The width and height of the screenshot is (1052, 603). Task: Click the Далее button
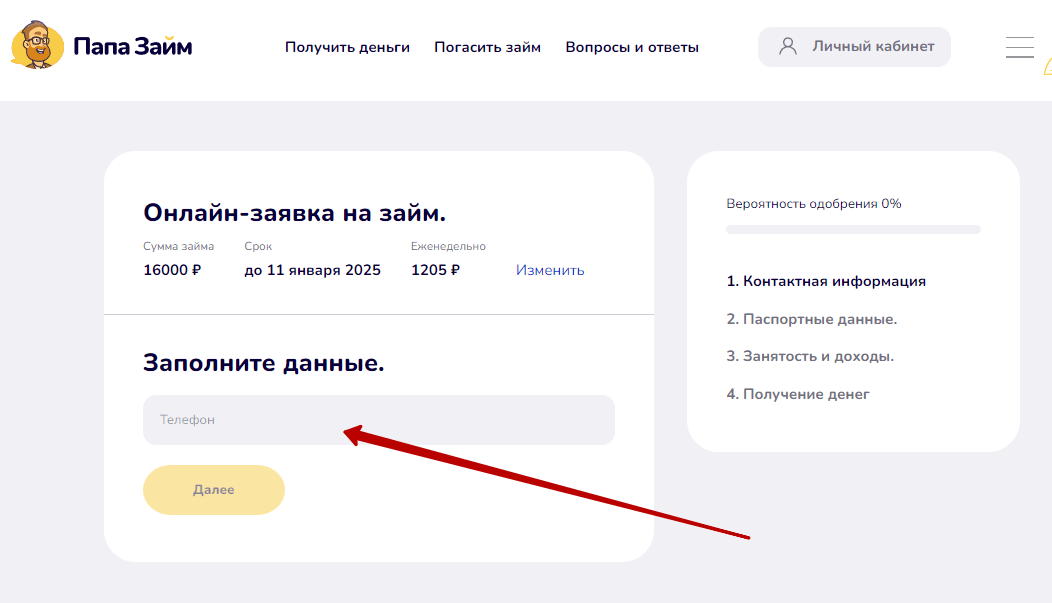click(x=213, y=490)
